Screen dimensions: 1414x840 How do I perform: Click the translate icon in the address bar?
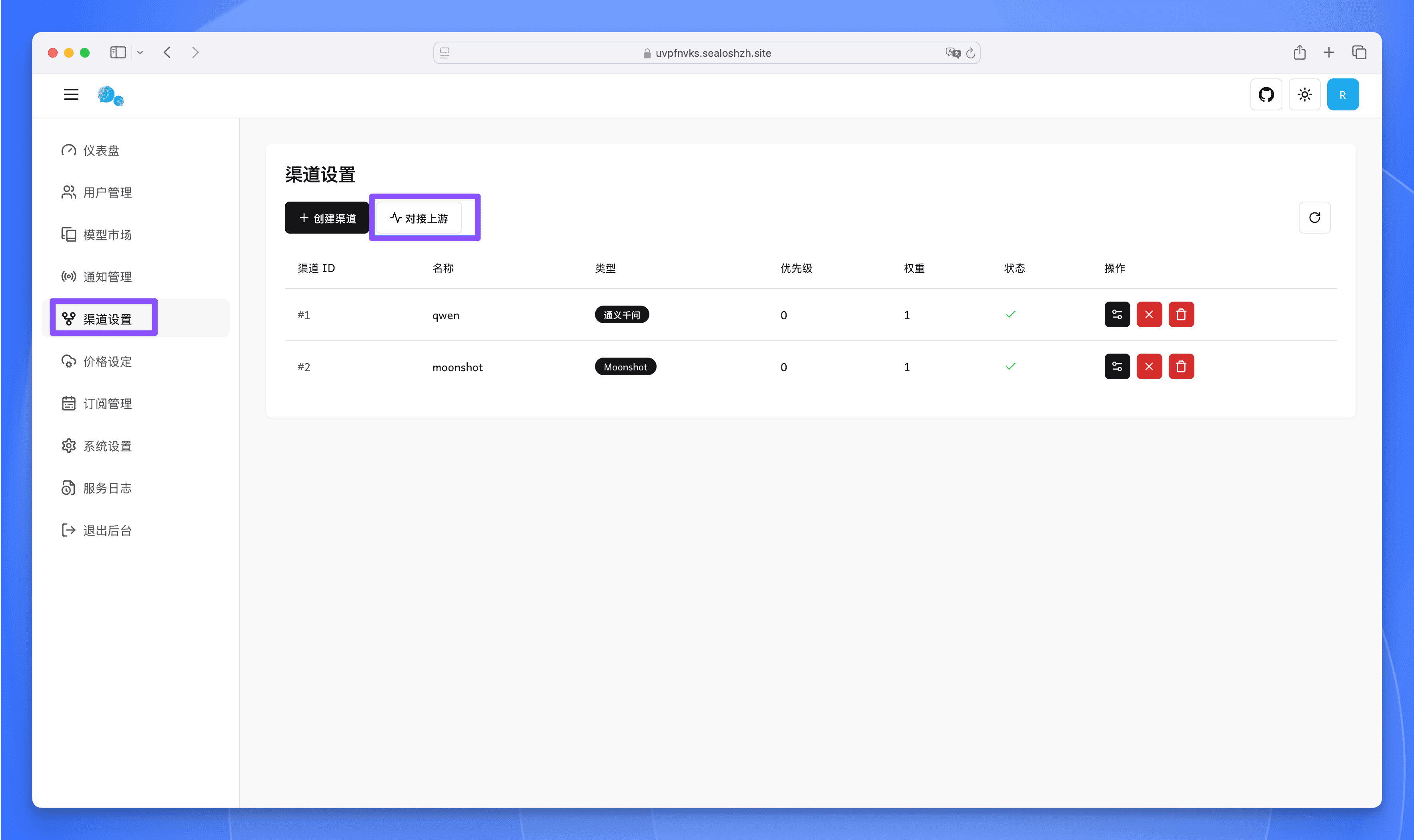click(x=953, y=53)
